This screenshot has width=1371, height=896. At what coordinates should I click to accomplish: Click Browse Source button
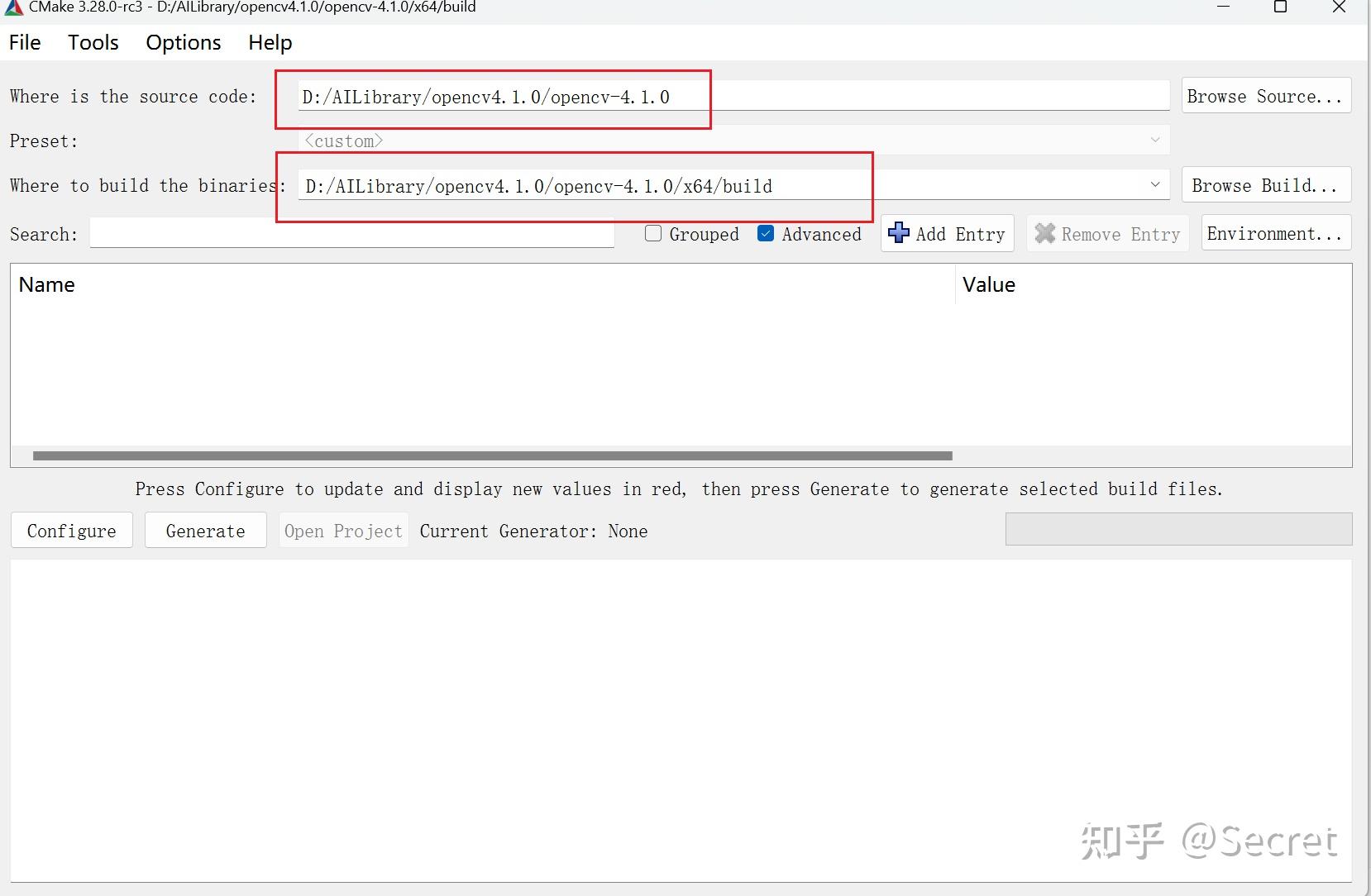[x=1265, y=96]
